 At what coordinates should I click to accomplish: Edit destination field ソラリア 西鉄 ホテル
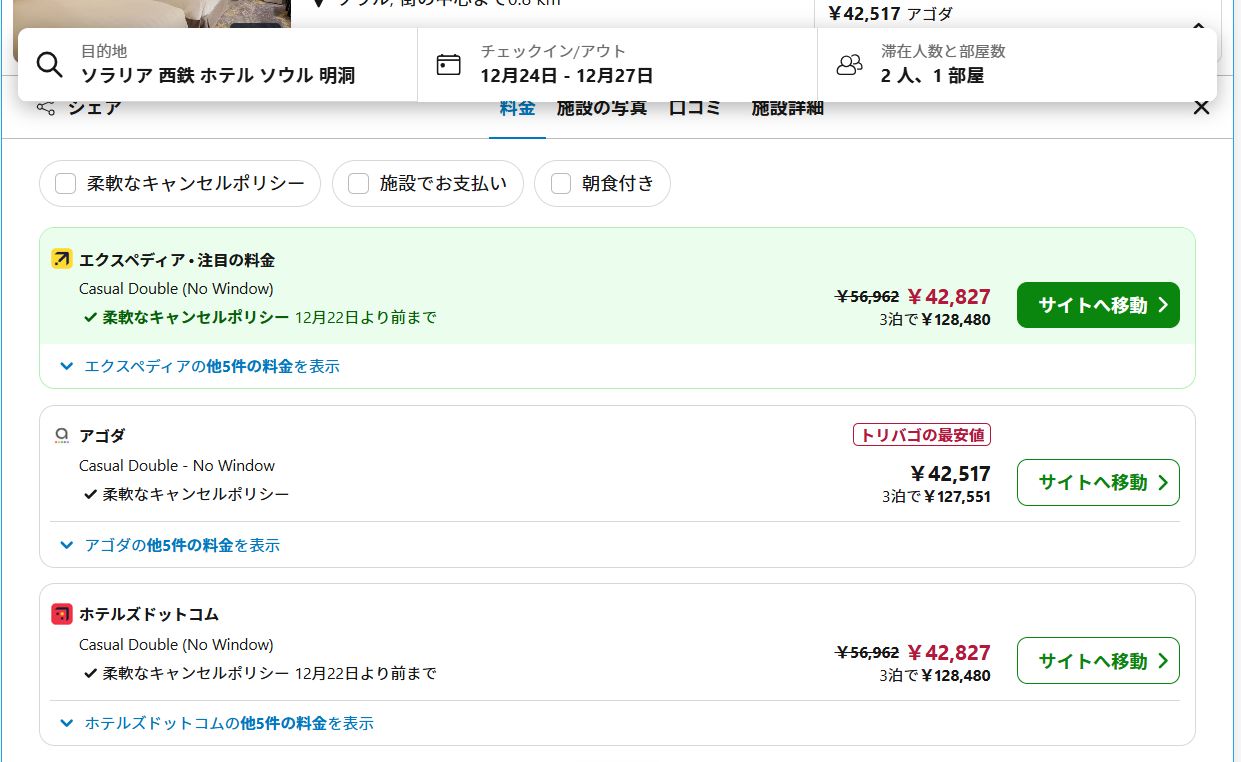(x=217, y=75)
